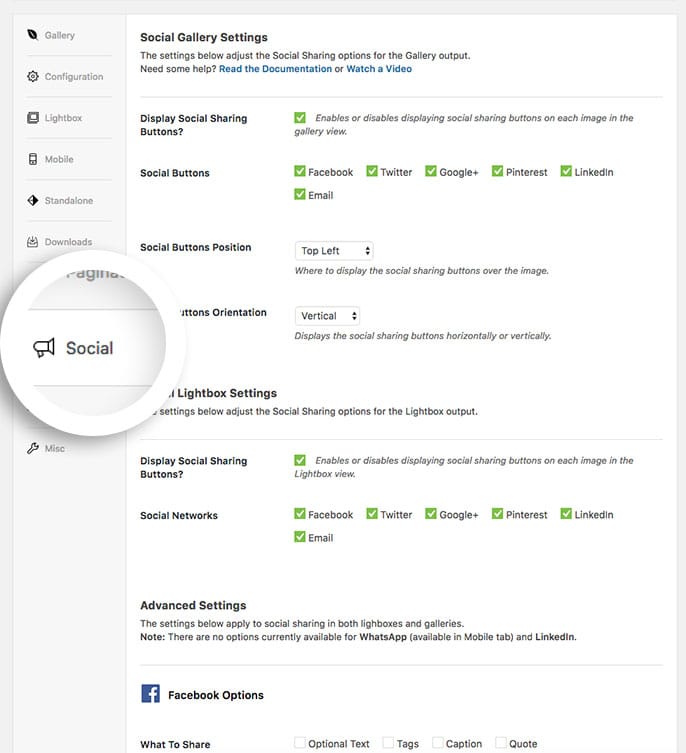This screenshot has height=753, width=686.
Task: Open the Vertical orientation dropdown
Action: pyautogui.click(x=327, y=316)
